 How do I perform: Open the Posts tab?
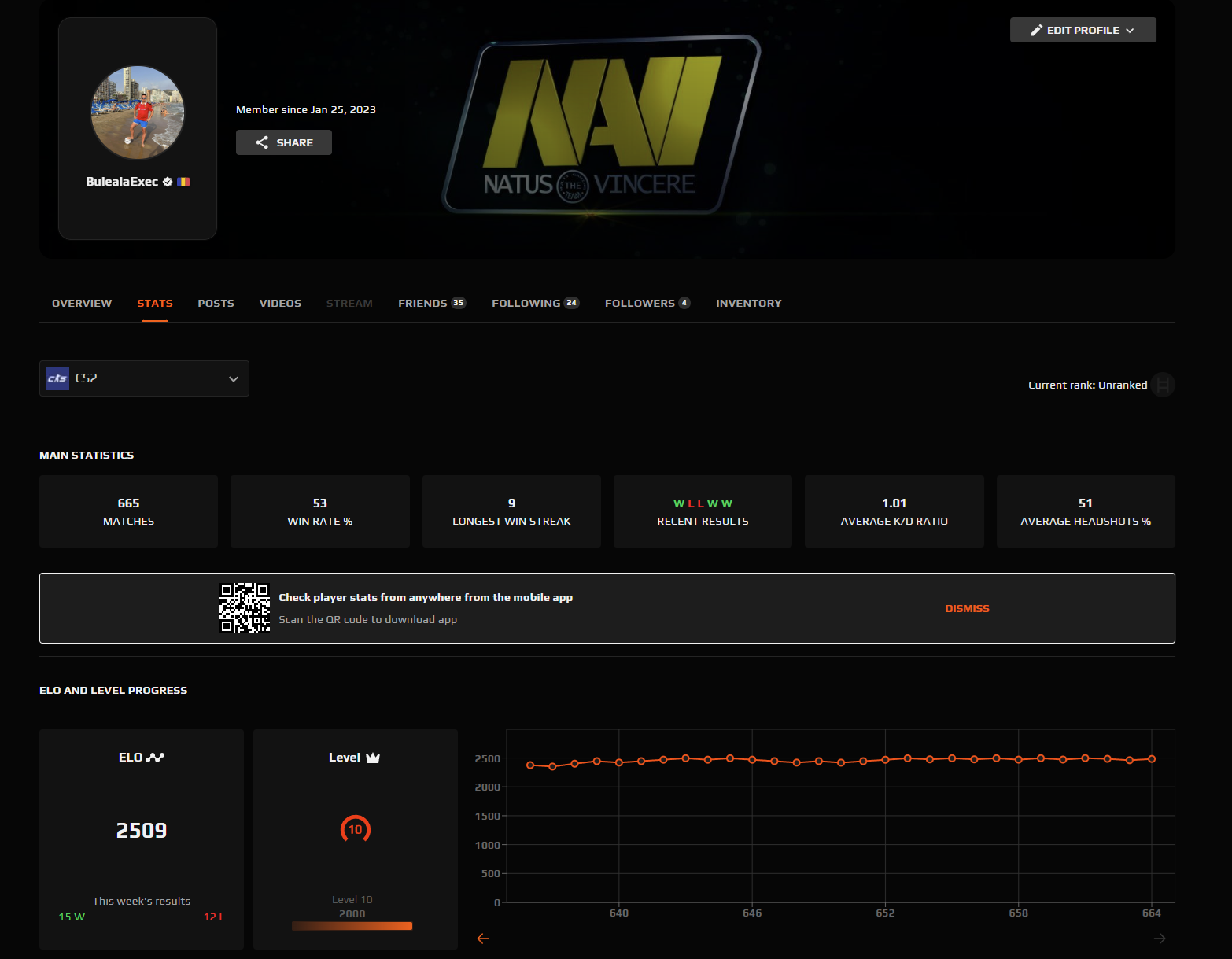tap(216, 303)
